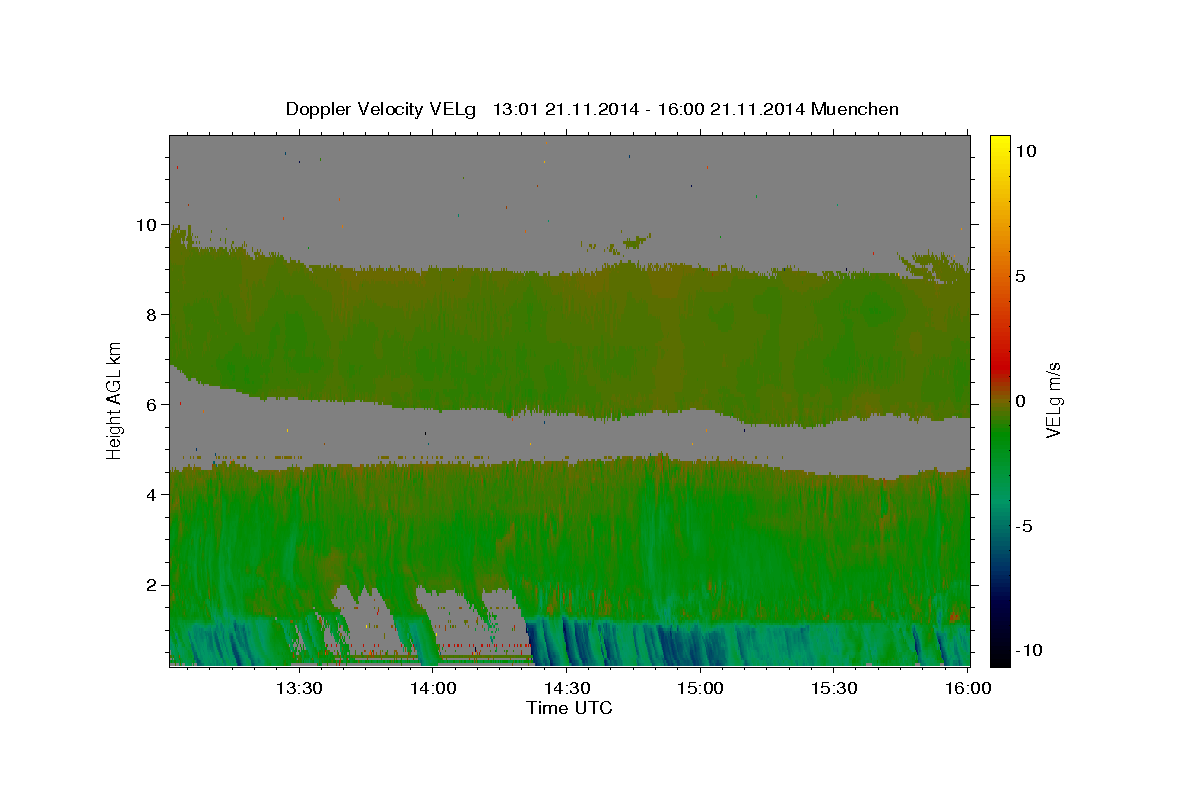Click the gray cloud-free gap near 5 km
The width and height of the screenshot is (1200, 800).
click(570, 437)
